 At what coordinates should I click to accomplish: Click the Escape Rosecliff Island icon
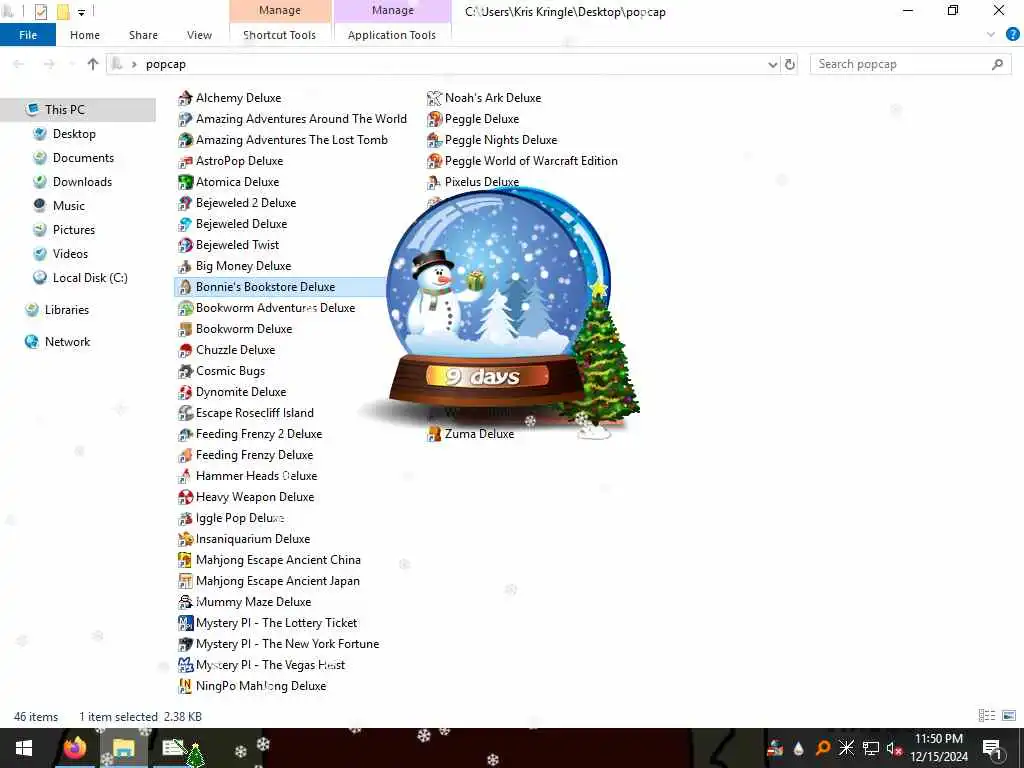pos(185,413)
